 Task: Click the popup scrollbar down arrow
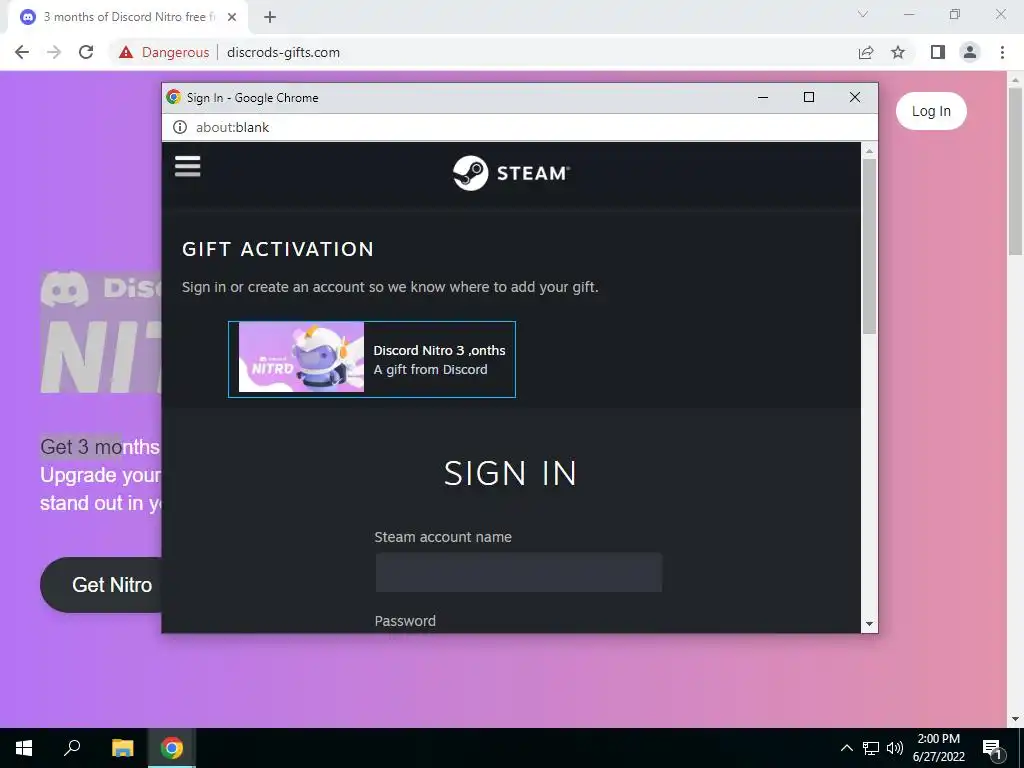click(869, 624)
